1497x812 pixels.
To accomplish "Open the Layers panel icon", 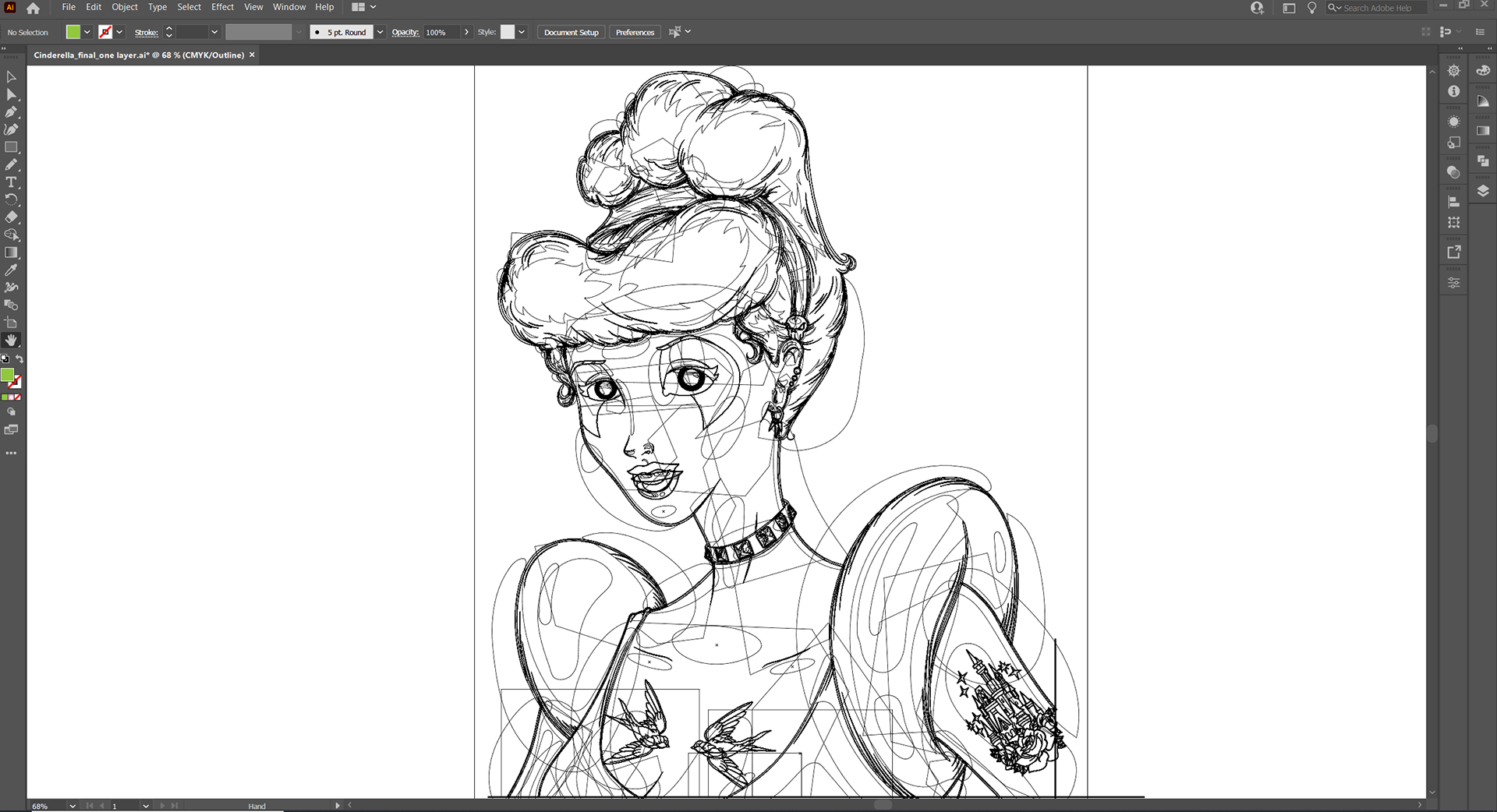I will coord(1482,191).
